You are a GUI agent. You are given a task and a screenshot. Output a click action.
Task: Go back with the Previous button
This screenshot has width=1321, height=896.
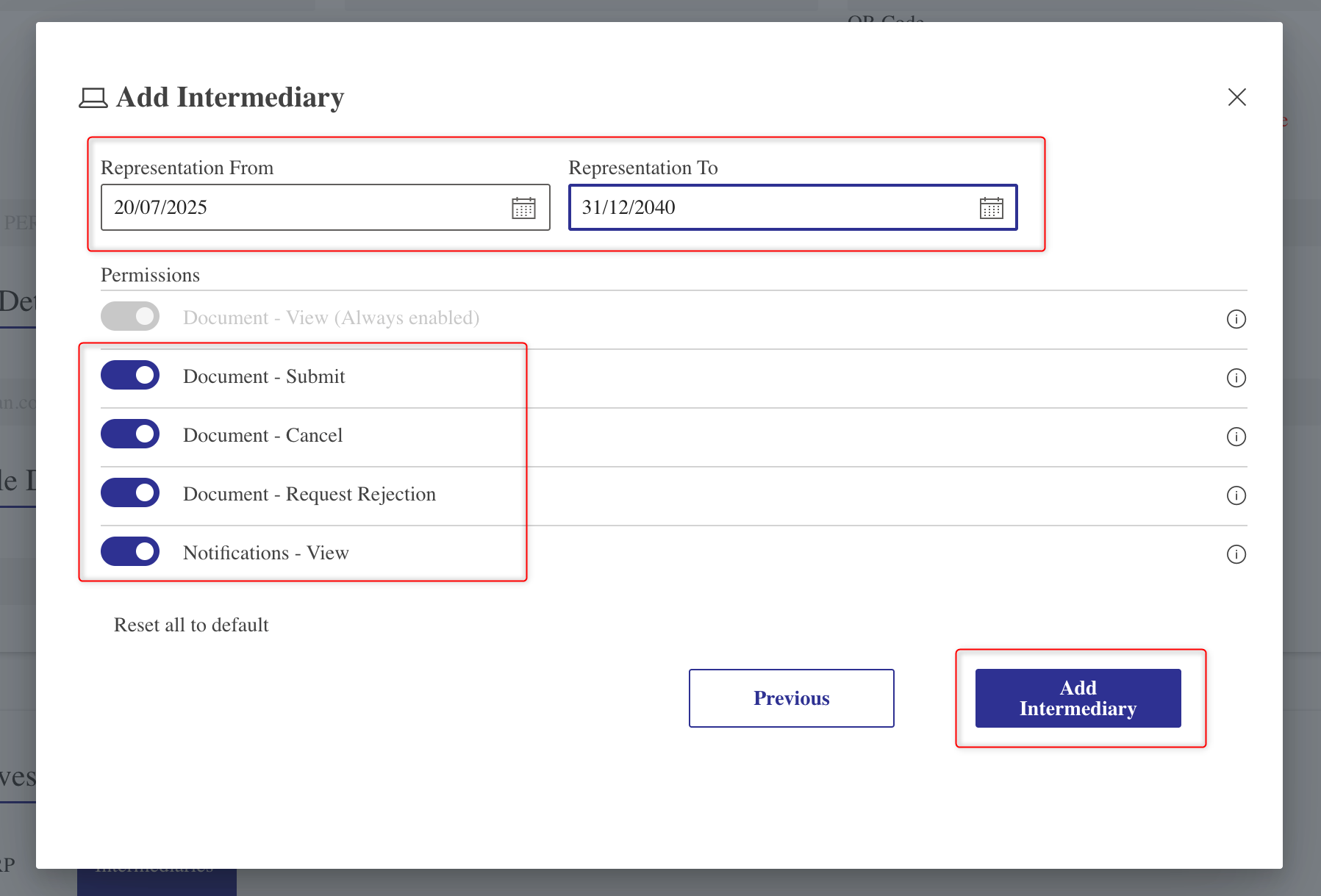tap(792, 698)
